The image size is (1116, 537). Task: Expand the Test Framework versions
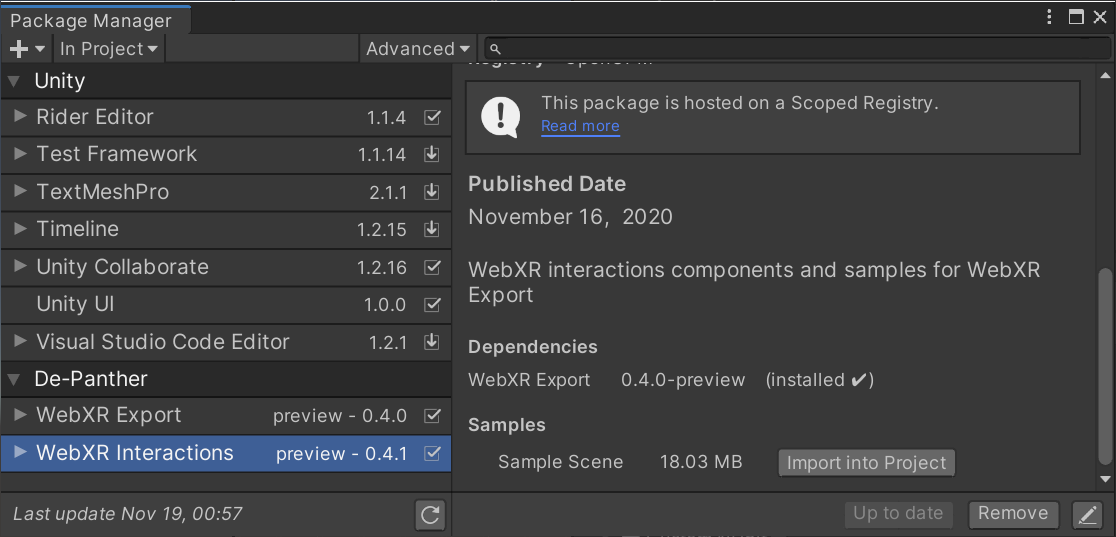pyautogui.click(x=21, y=154)
